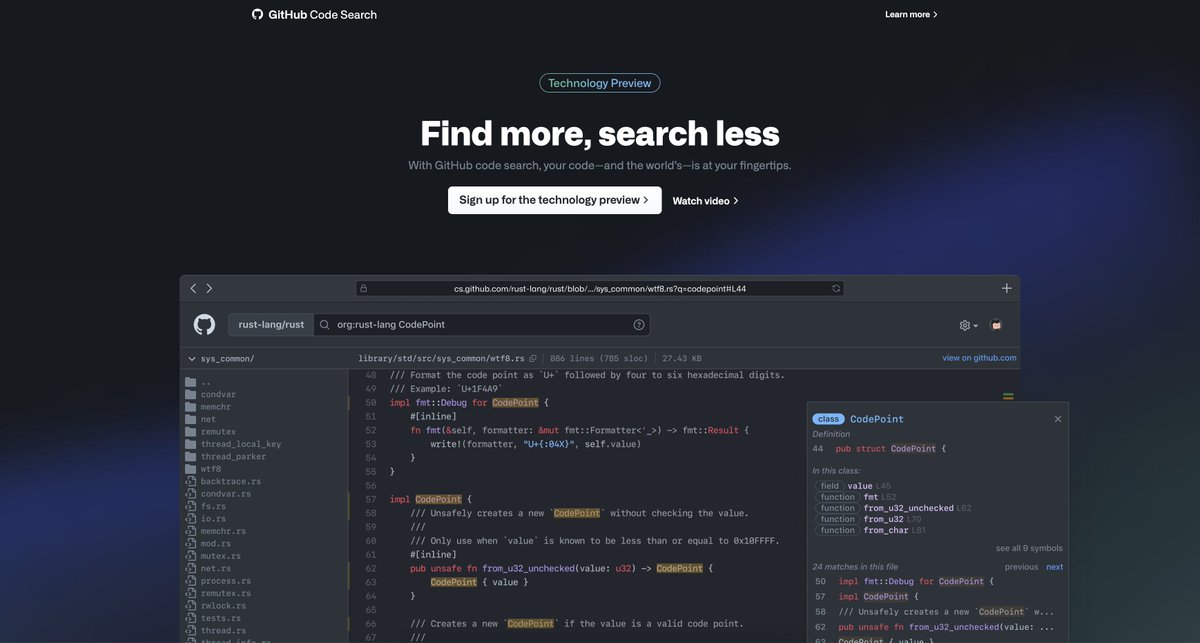This screenshot has width=1200, height=643.
Task: Close the CodePoint symbol panel
Action: [1057, 418]
